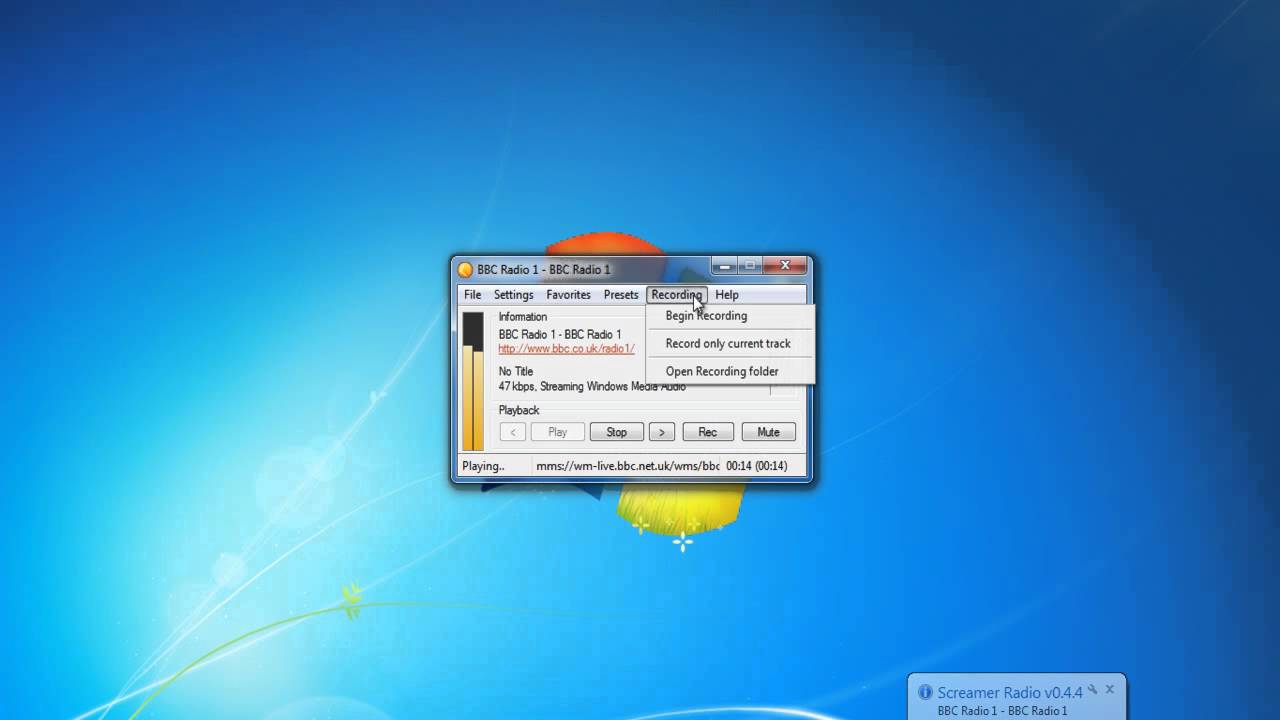Open the Help menu
The height and width of the screenshot is (720, 1280).
(x=727, y=295)
